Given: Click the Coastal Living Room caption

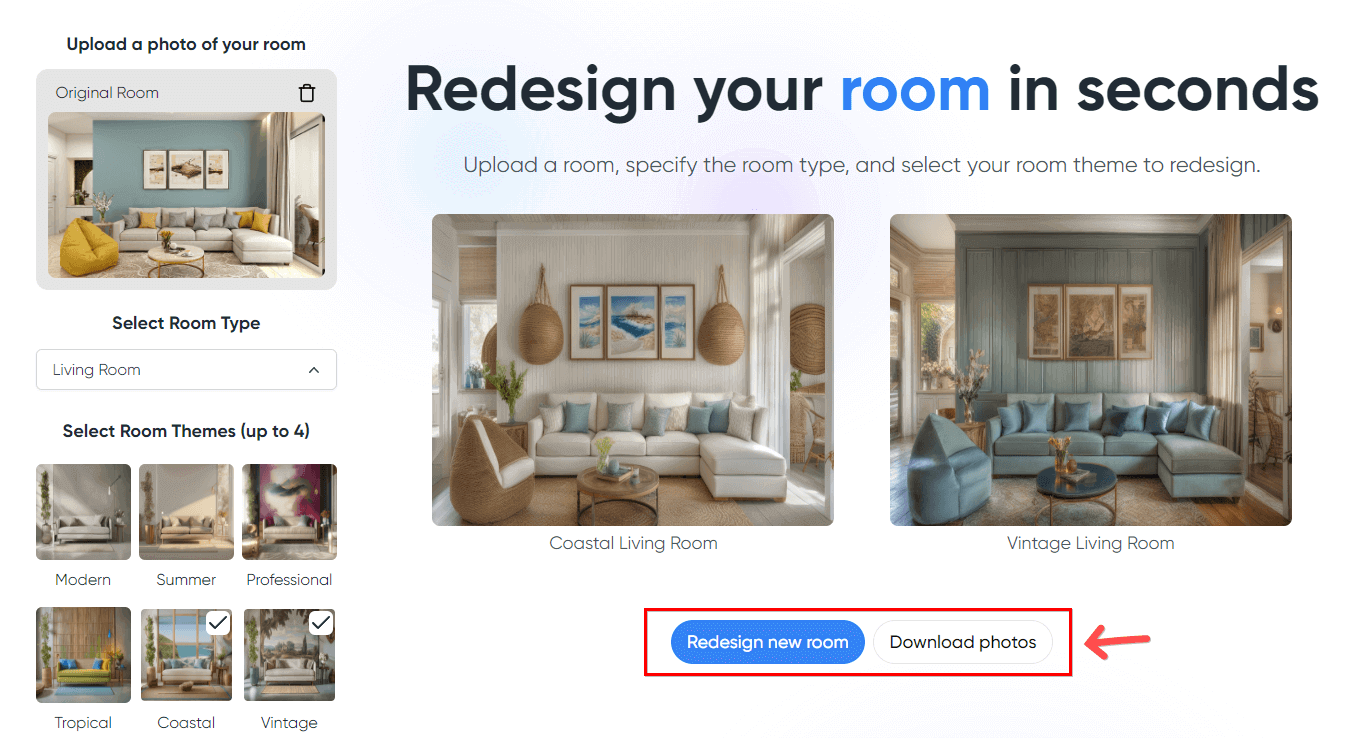Looking at the screenshot, I should (x=633, y=543).
